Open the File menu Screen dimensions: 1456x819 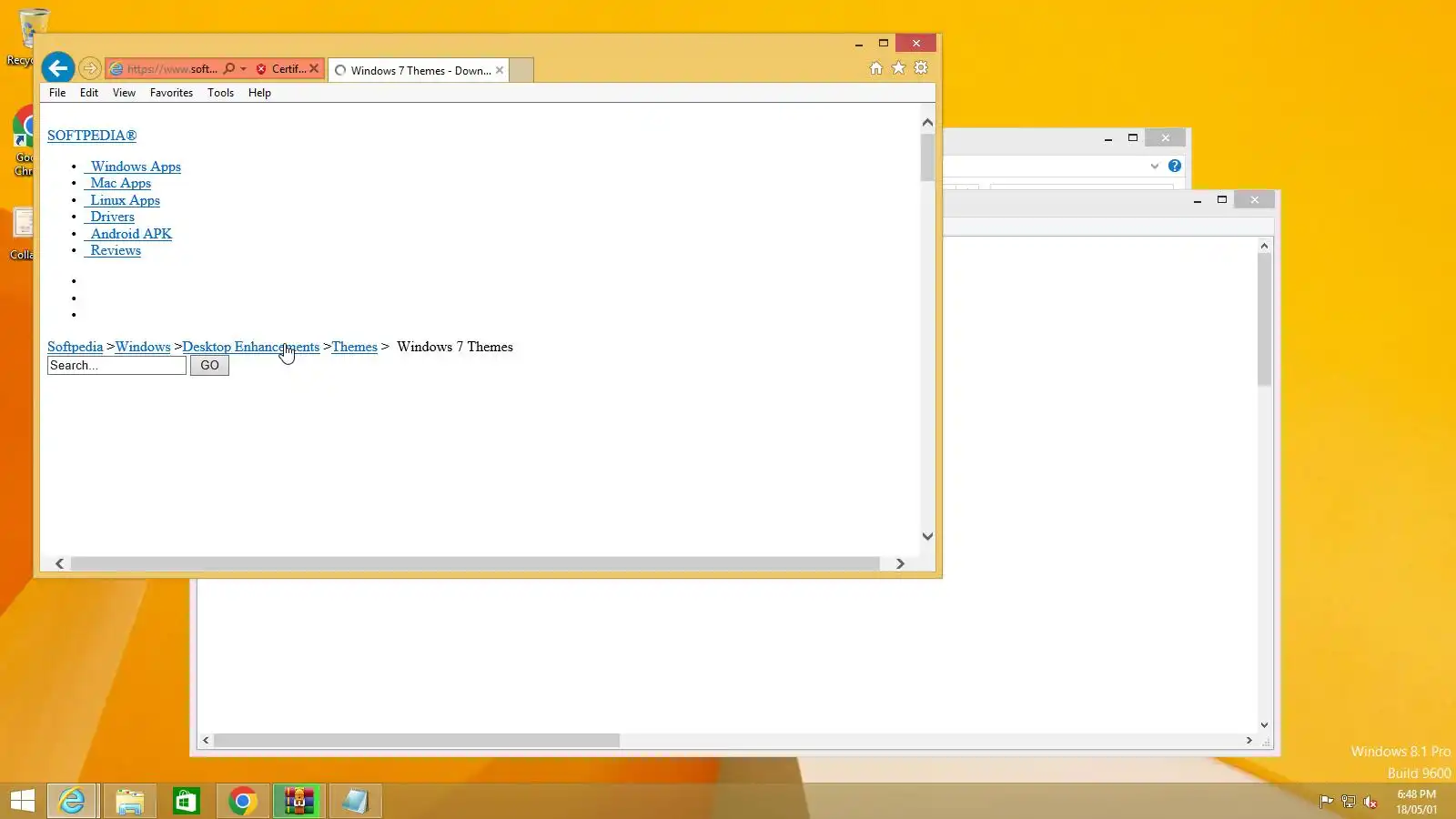[x=57, y=93]
